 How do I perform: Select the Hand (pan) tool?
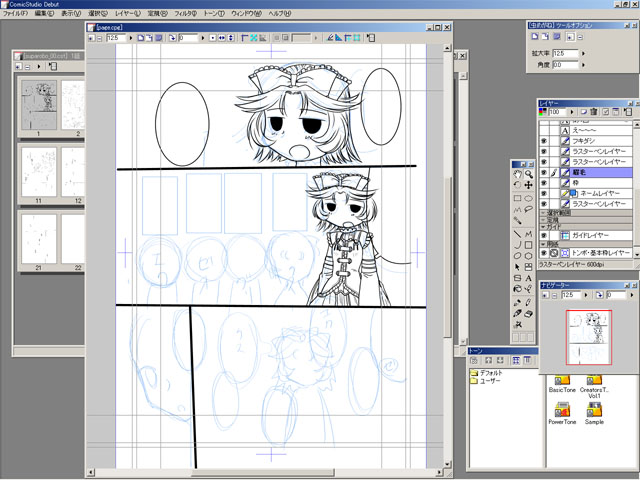click(x=517, y=174)
